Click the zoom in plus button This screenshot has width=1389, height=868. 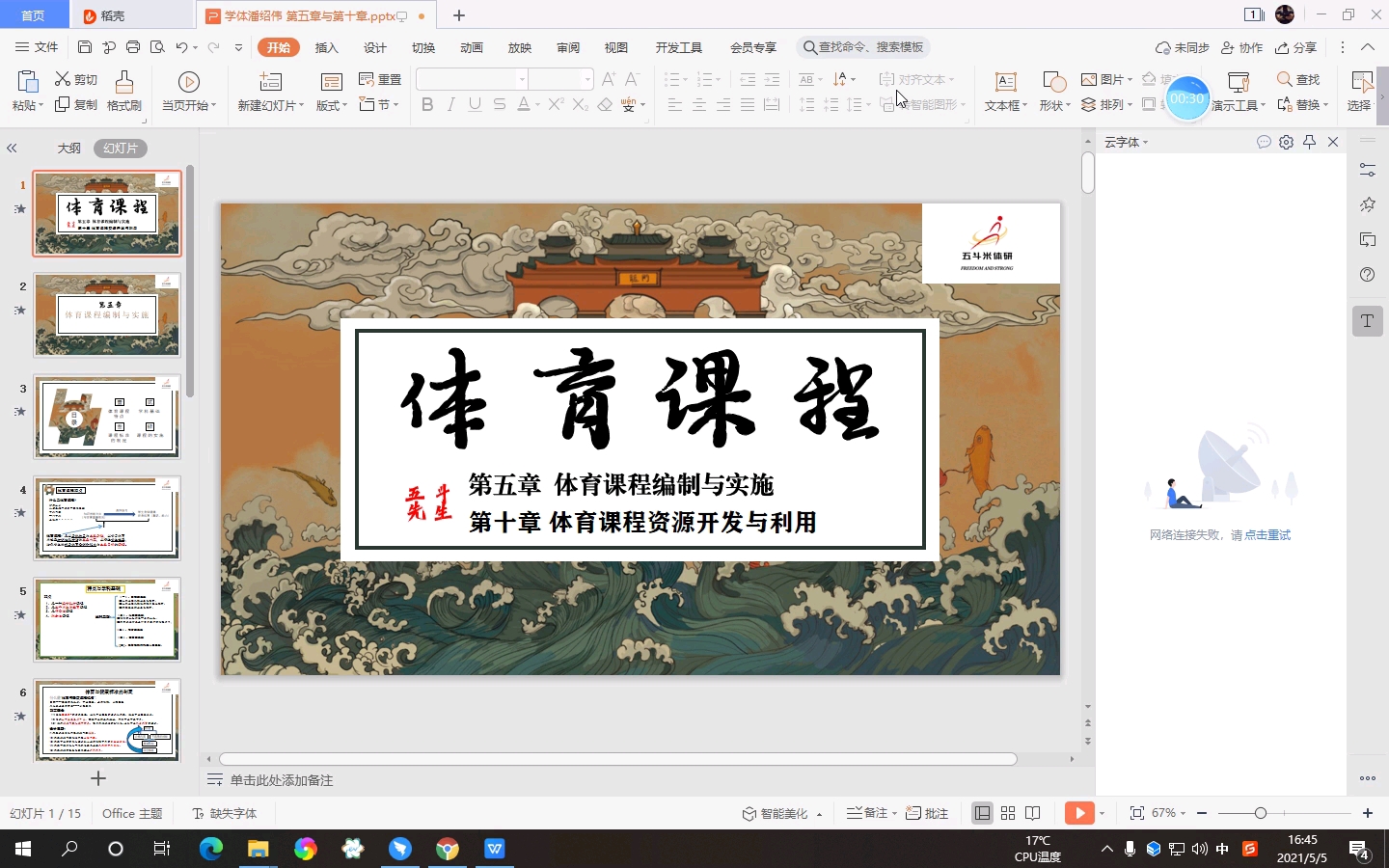pos(1368,813)
